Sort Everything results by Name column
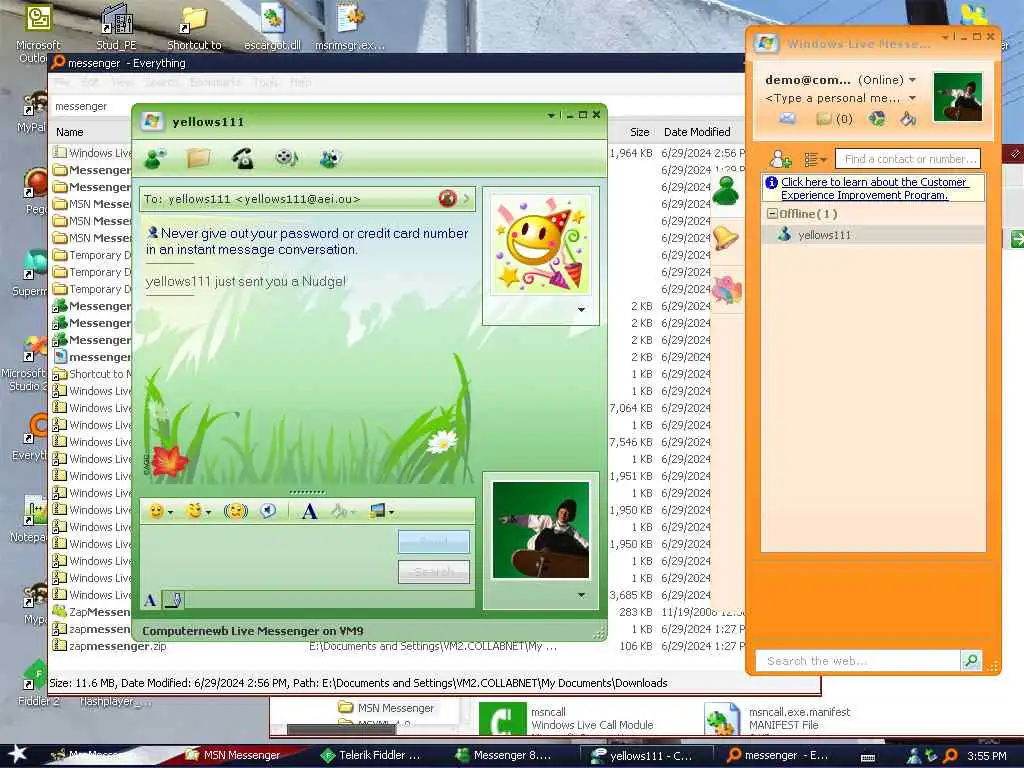Screen dimensions: 1024x768 [x=69, y=132]
